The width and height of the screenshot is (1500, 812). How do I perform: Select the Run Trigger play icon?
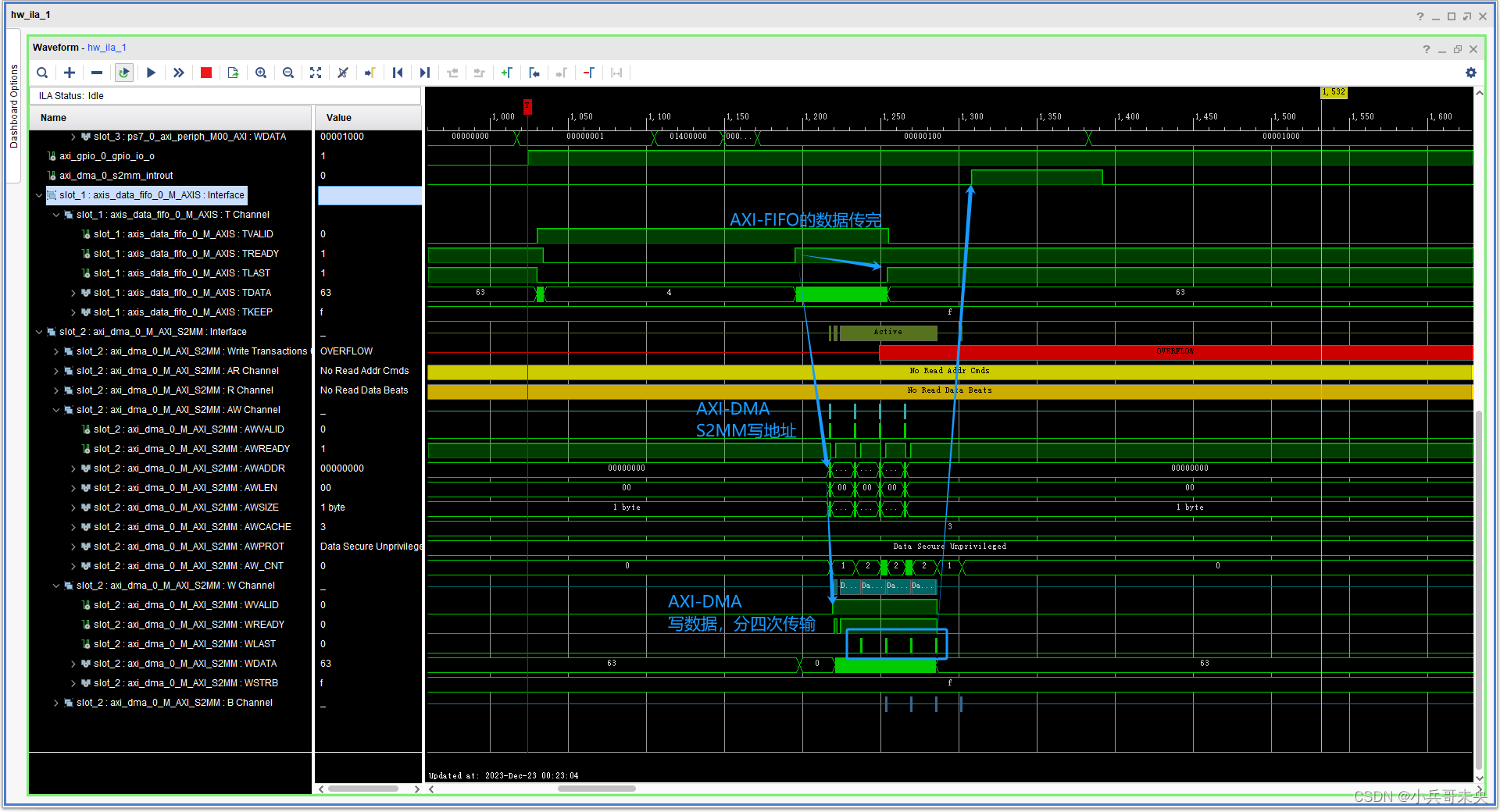coord(151,73)
